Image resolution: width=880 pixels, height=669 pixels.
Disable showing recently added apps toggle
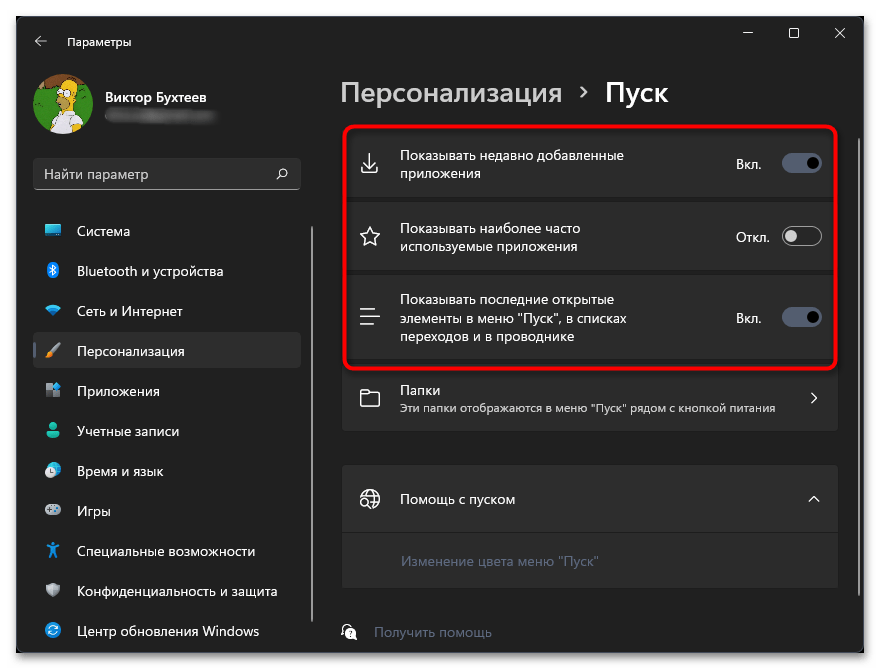[801, 164]
